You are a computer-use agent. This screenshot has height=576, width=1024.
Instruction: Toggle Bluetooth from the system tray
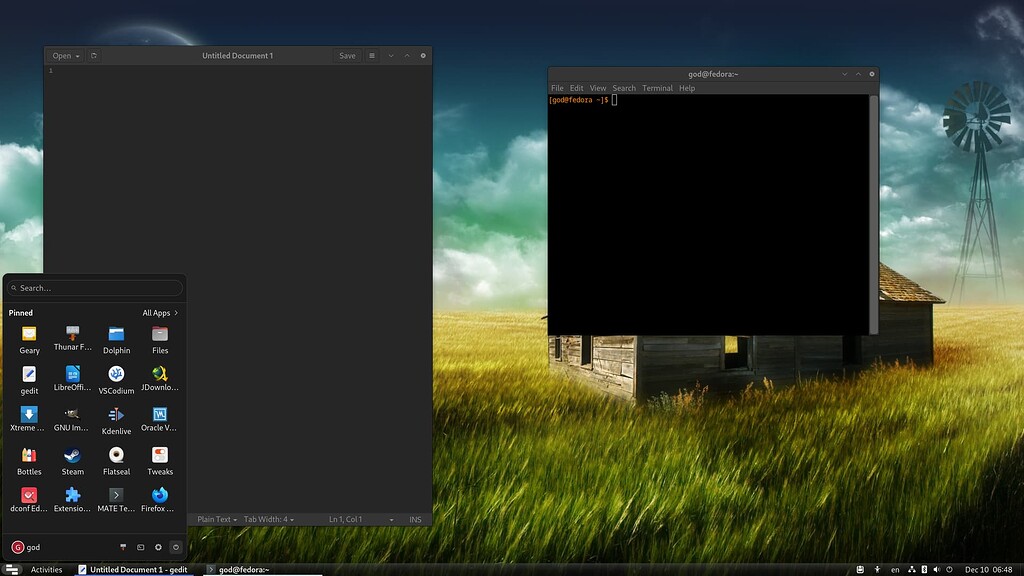coord(922,569)
